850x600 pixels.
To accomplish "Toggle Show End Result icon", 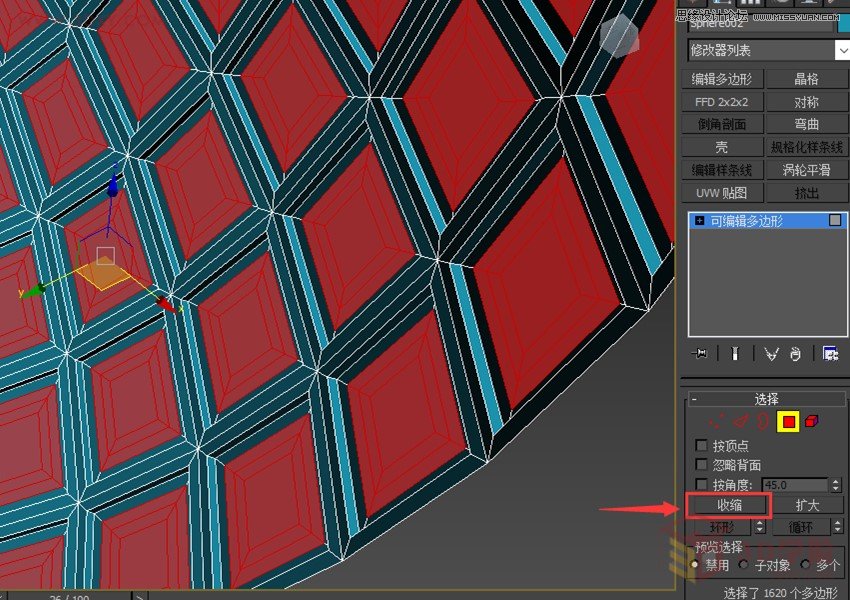I will (735, 353).
